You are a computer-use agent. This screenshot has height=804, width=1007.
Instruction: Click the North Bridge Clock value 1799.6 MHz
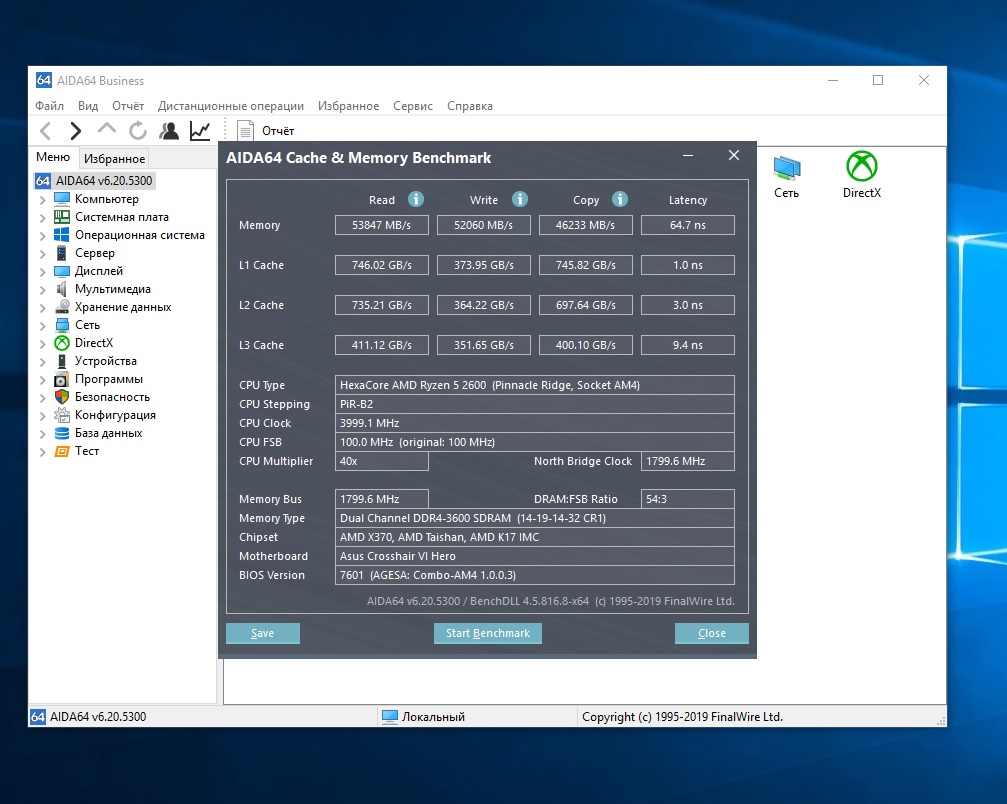pyautogui.click(x=688, y=461)
